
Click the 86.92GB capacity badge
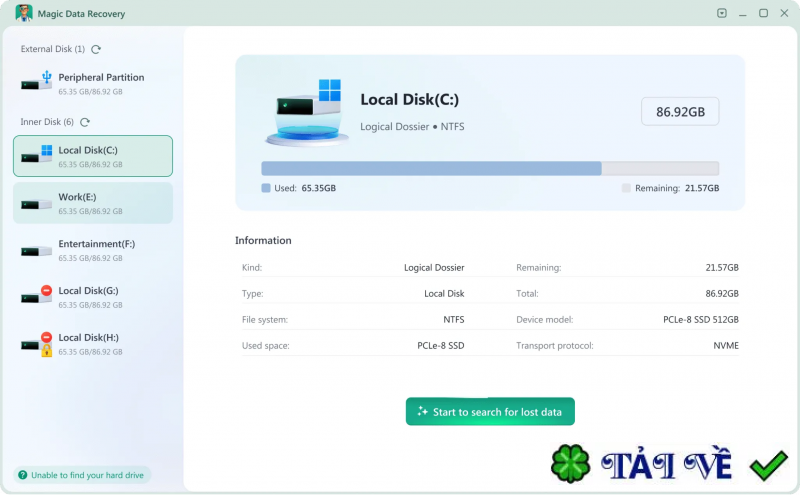[x=680, y=111]
